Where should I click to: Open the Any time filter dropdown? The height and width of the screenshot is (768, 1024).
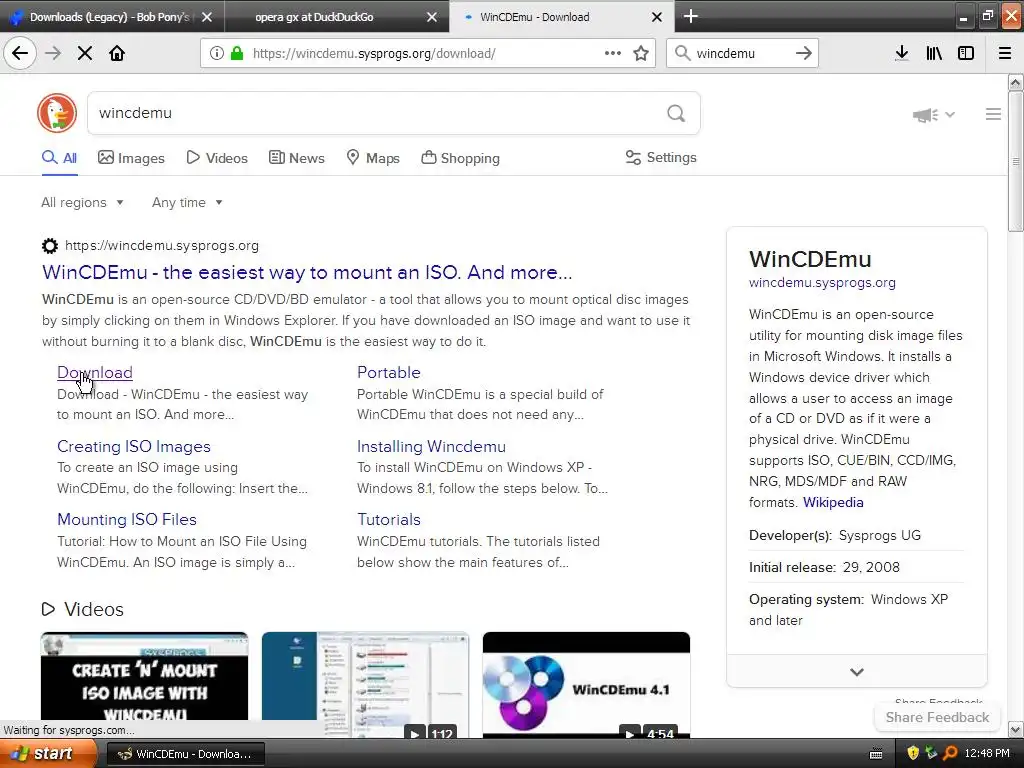point(187,202)
